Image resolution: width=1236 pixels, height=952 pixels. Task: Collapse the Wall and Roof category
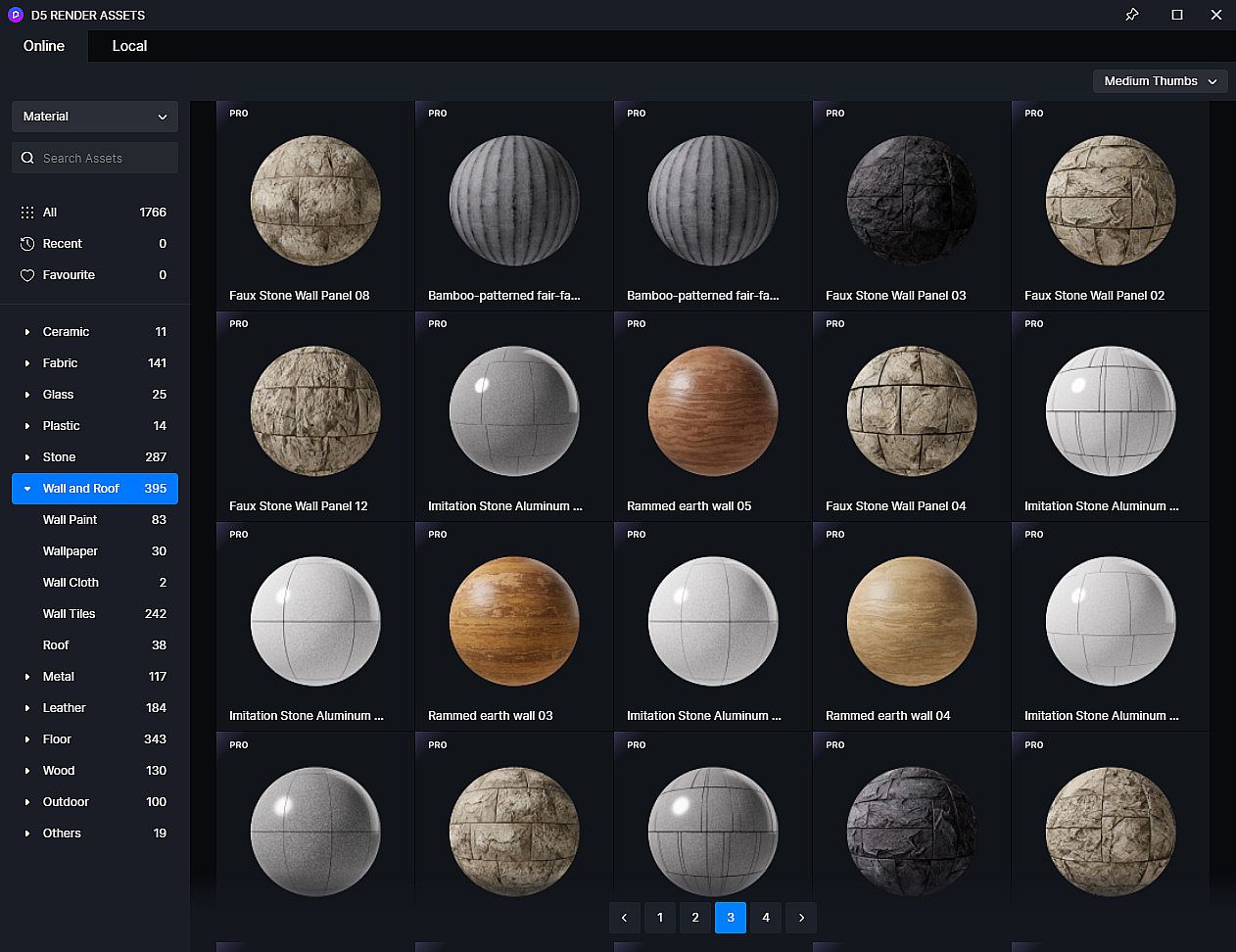point(27,489)
